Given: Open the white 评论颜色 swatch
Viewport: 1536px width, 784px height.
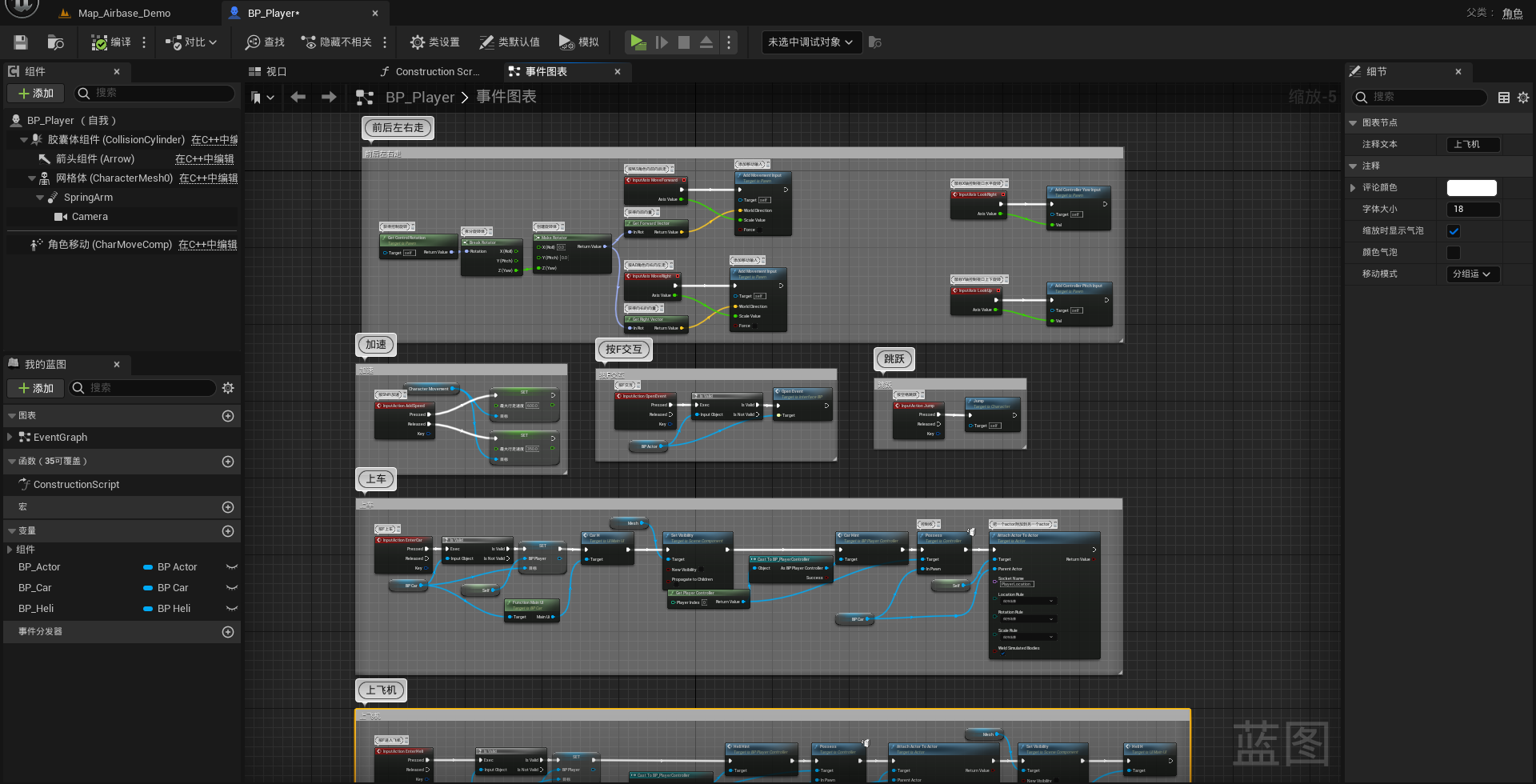Looking at the screenshot, I should [1472, 188].
